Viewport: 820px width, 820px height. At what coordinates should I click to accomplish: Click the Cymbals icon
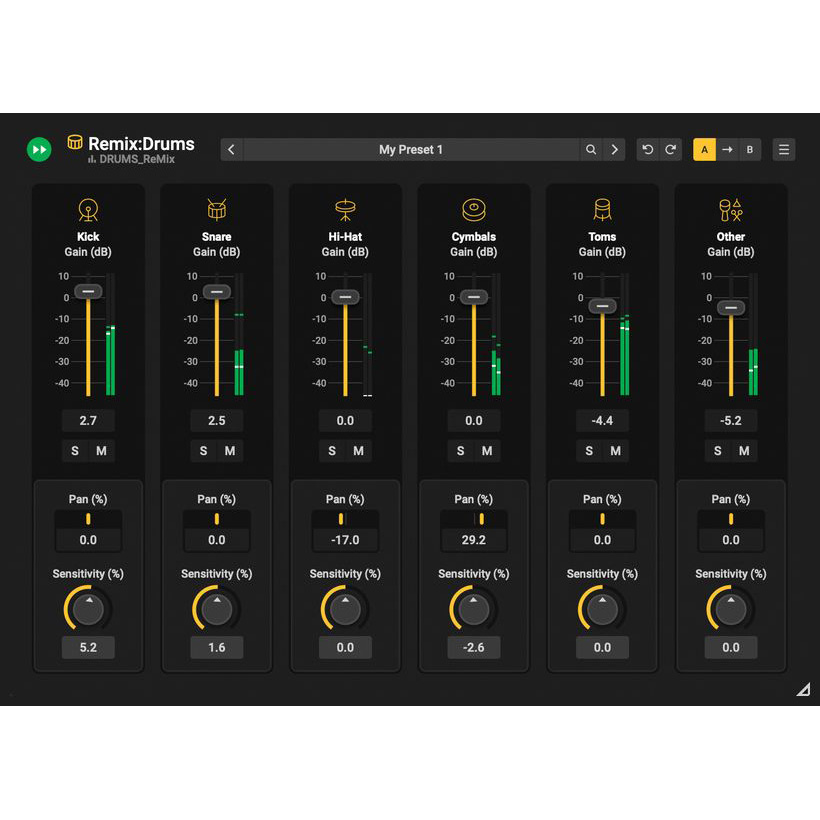click(x=474, y=210)
